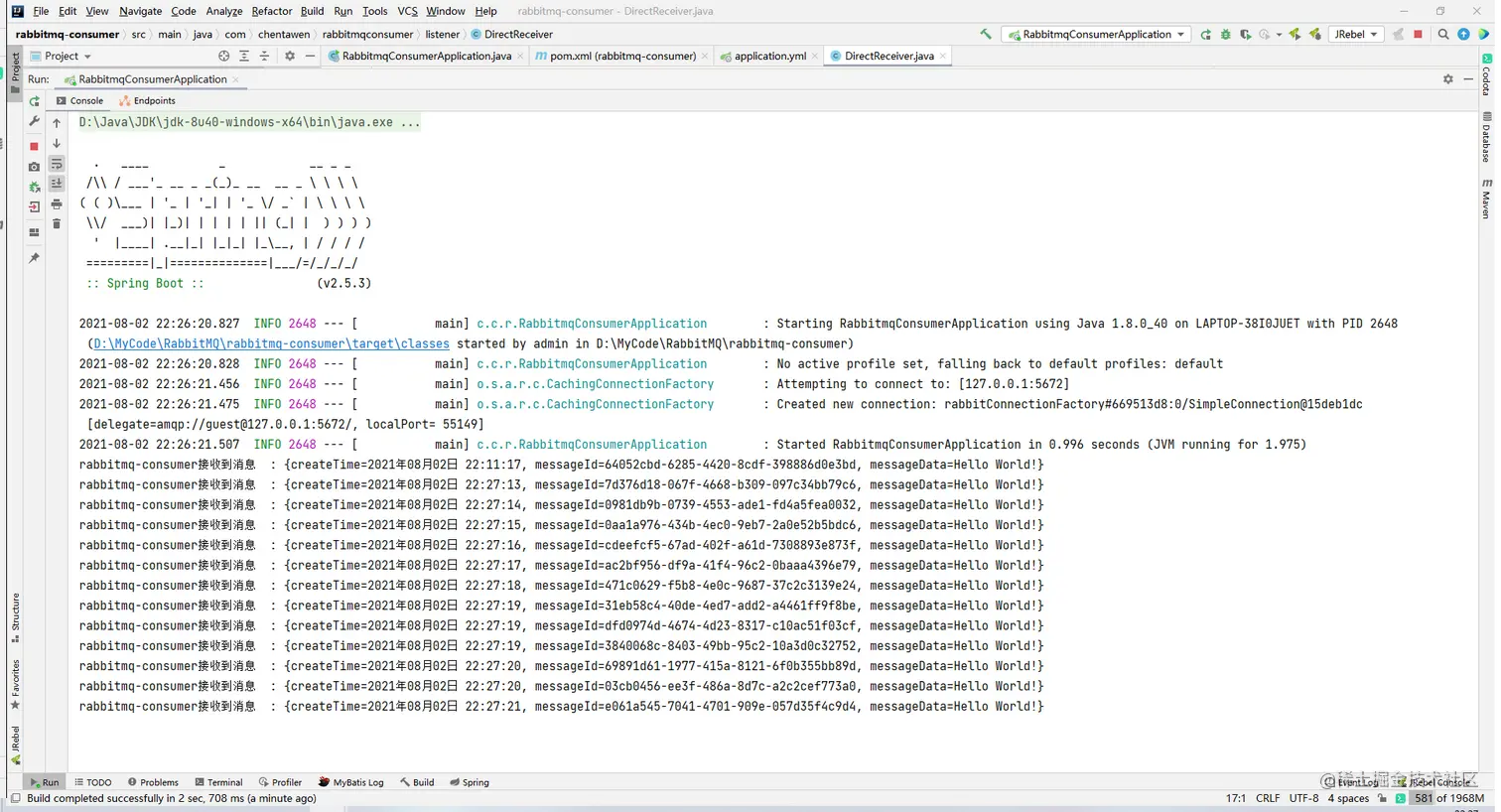The width and height of the screenshot is (1501, 812).
Task: Click the wrench icon in Run panel
Action: click(x=35, y=121)
